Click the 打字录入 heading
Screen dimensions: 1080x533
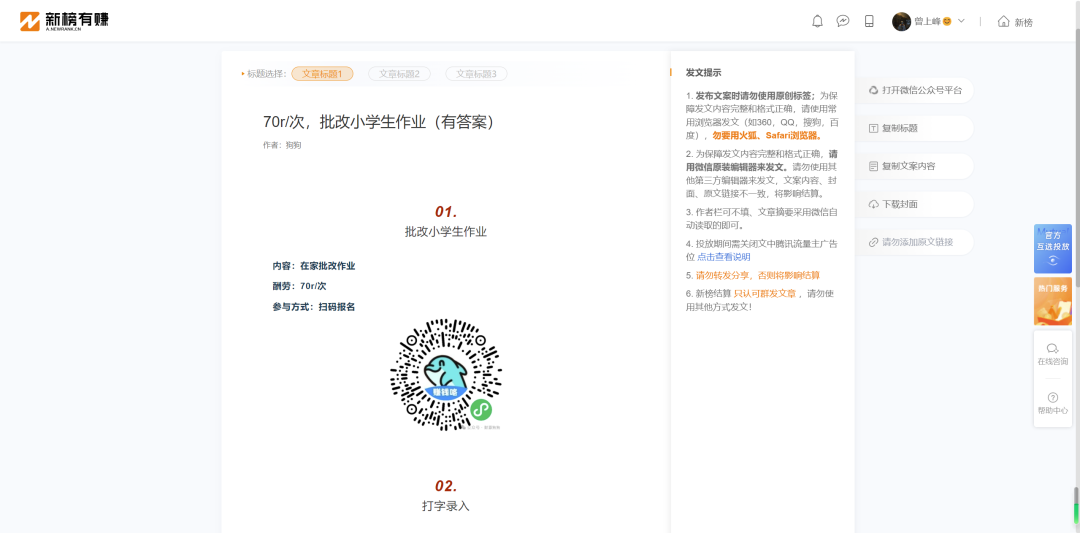446,505
